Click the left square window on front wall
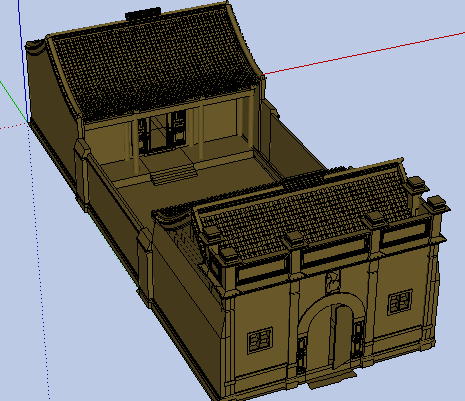The image size is (465, 401). click(260, 340)
